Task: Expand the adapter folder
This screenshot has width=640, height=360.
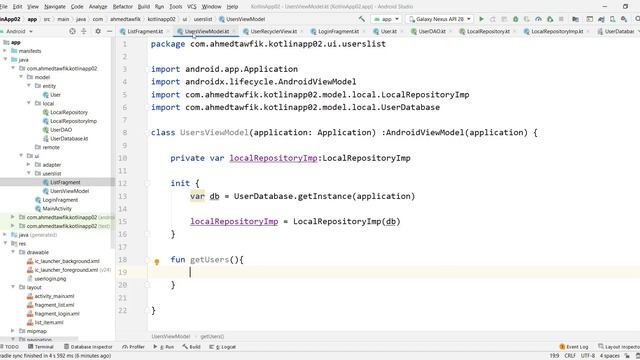Action: pos(29,165)
